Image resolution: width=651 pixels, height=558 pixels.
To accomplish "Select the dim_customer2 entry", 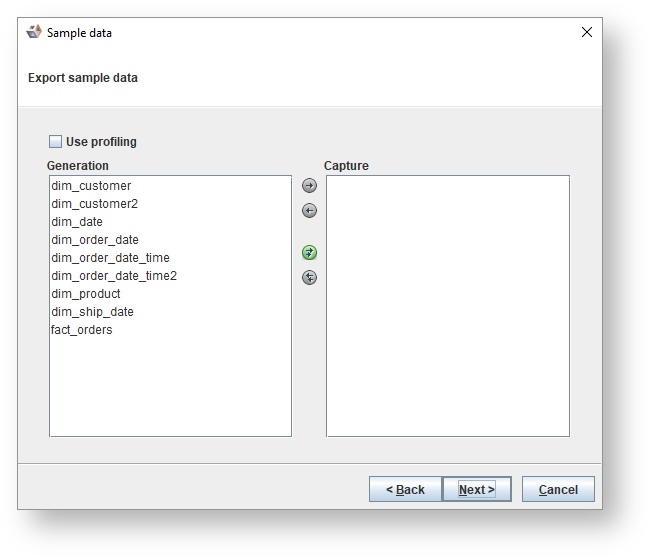I will tap(94, 204).
